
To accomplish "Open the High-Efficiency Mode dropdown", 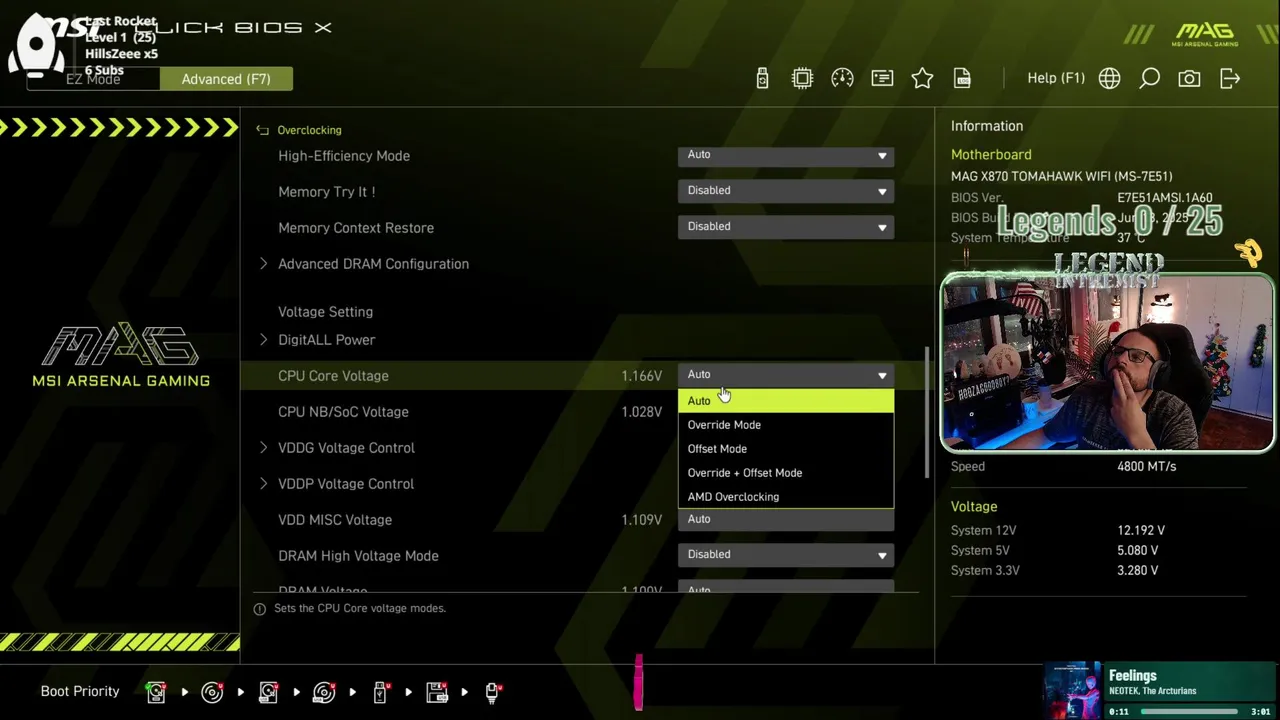I will (x=786, y=155).
